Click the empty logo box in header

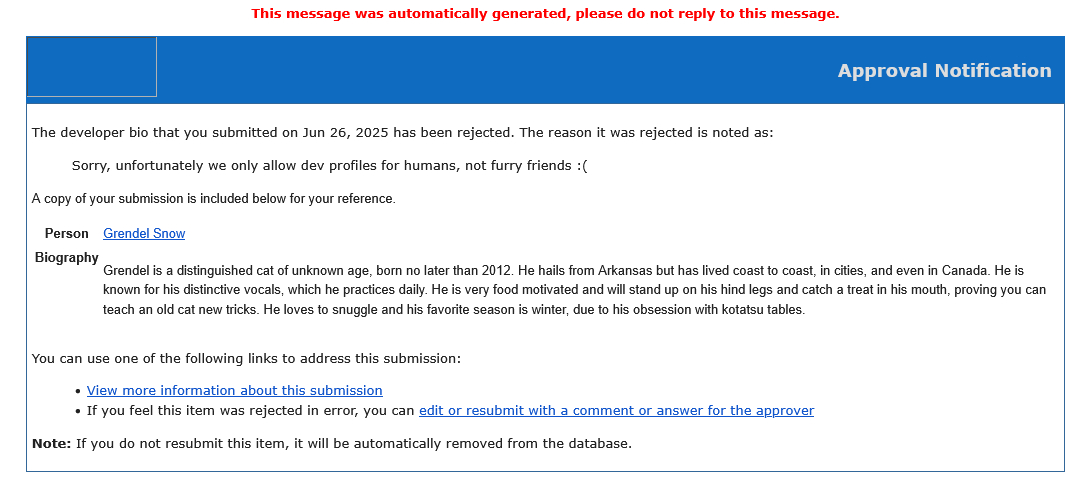point(92,67)
